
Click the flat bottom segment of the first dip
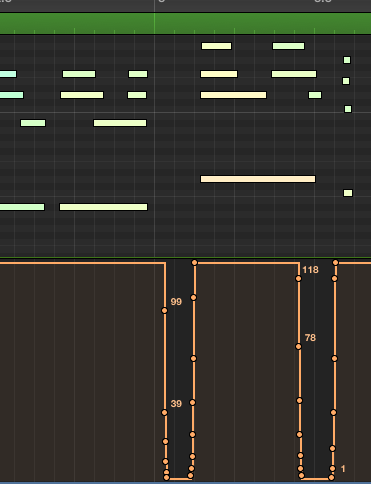click(x=178, y=479)
